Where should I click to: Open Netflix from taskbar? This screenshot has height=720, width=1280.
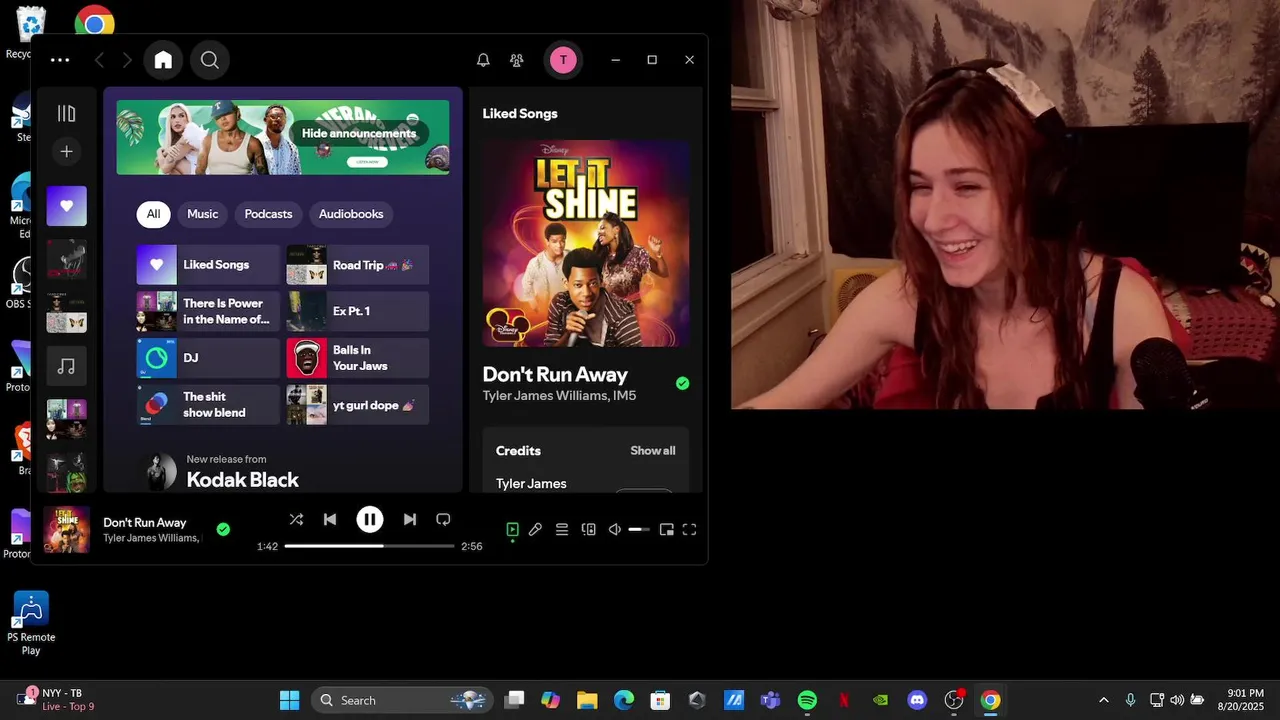[844, 700]
